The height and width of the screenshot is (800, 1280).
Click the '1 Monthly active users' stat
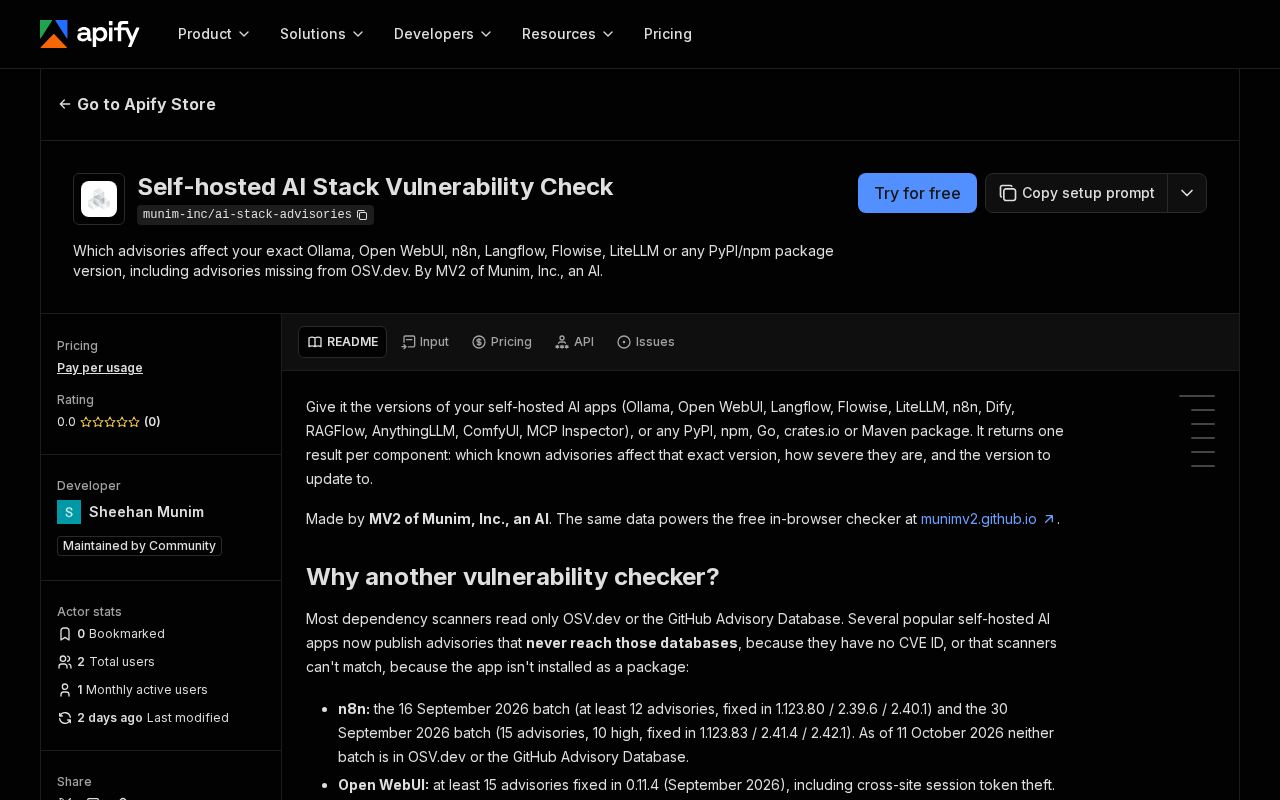click(x=132, y=690)
